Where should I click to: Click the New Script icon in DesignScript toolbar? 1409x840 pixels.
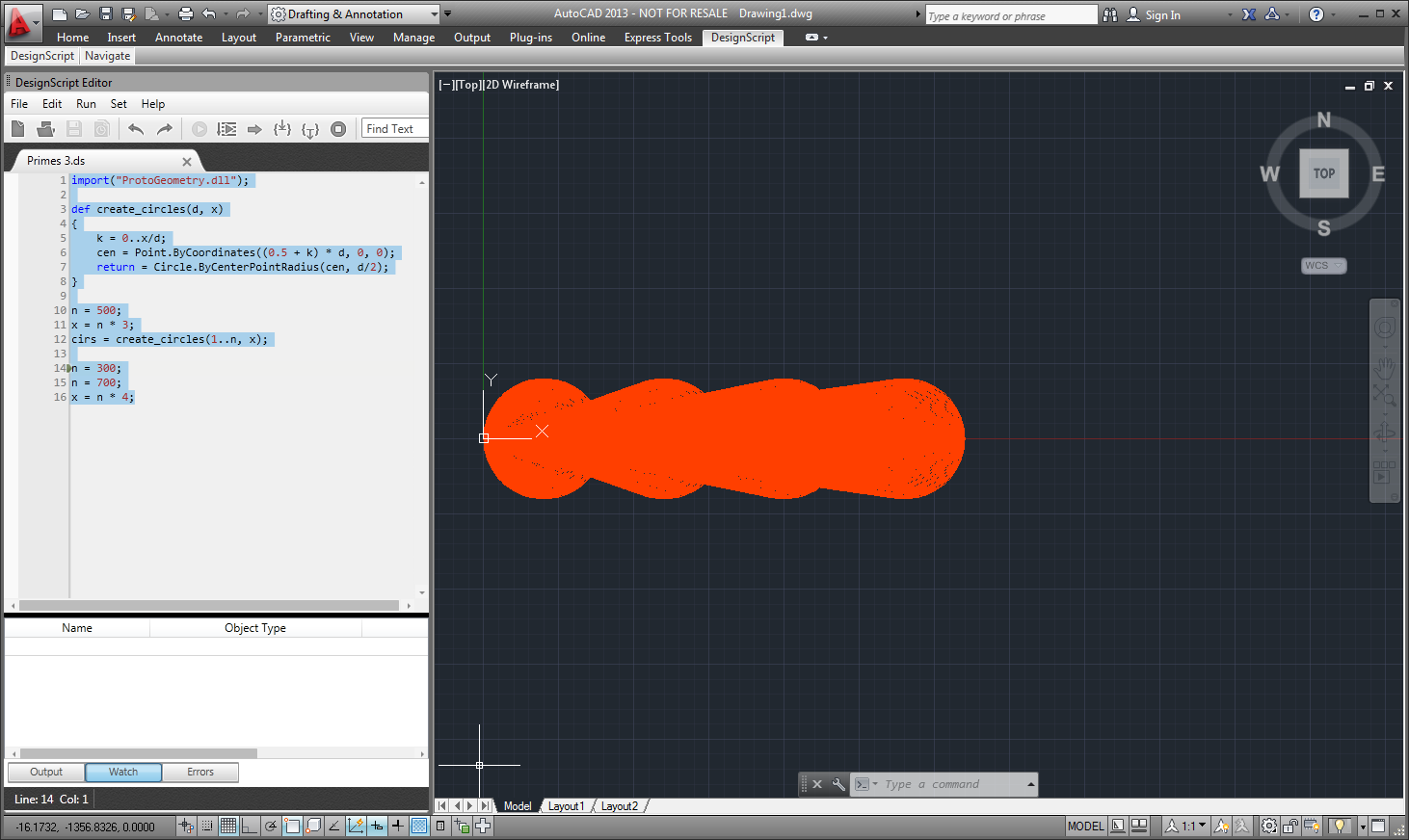click(18, 129)
